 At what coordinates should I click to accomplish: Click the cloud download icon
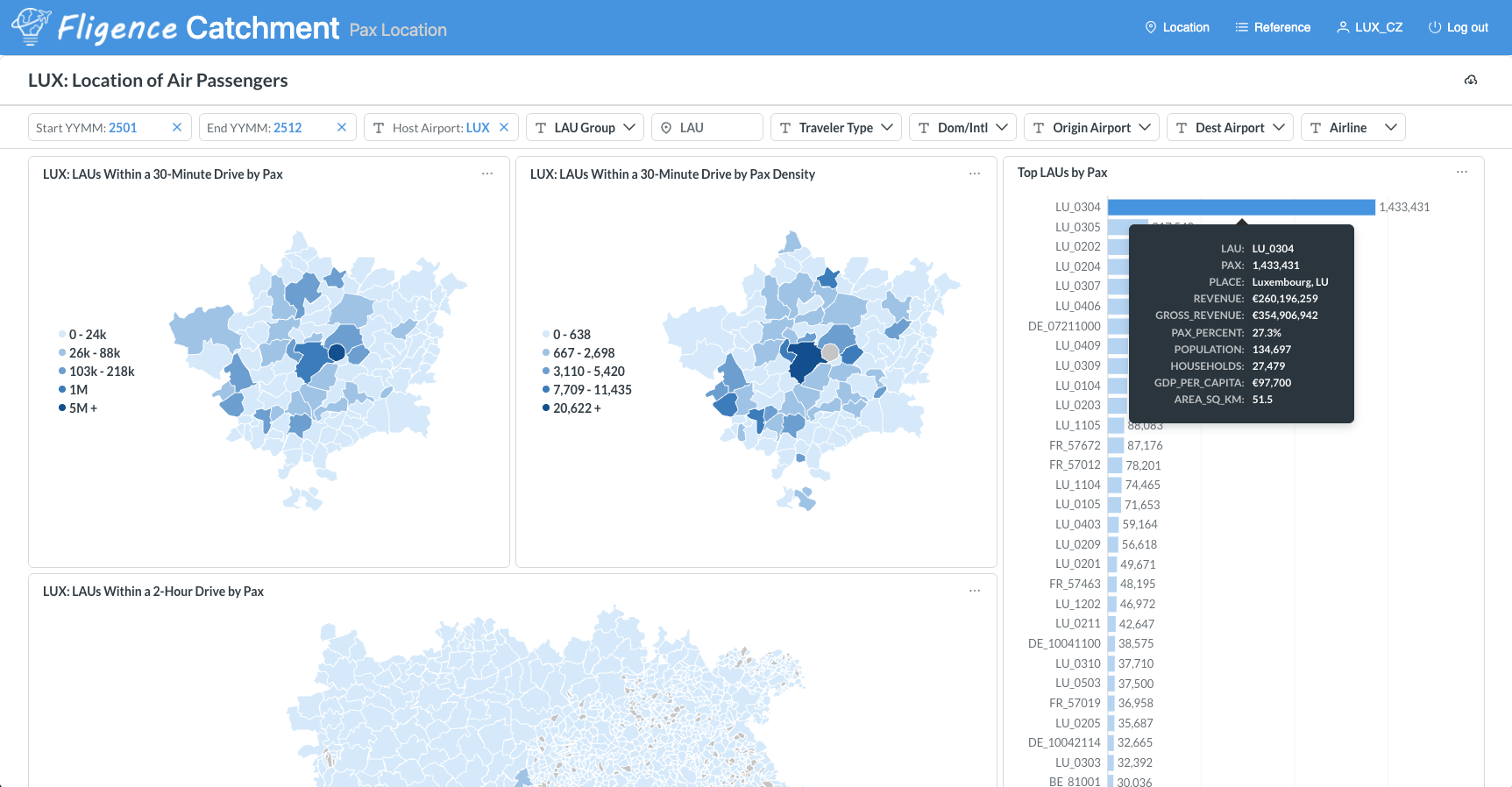click(1471, 81)
